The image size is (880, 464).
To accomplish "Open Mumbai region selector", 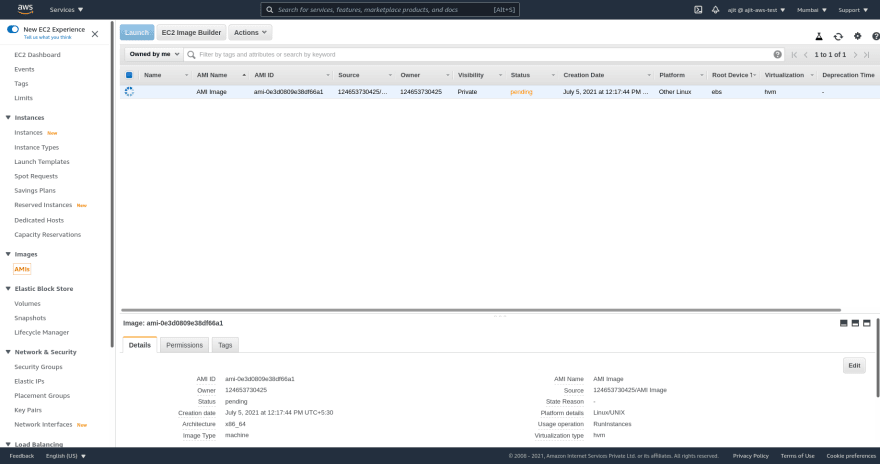I will [x=812, y=10].
